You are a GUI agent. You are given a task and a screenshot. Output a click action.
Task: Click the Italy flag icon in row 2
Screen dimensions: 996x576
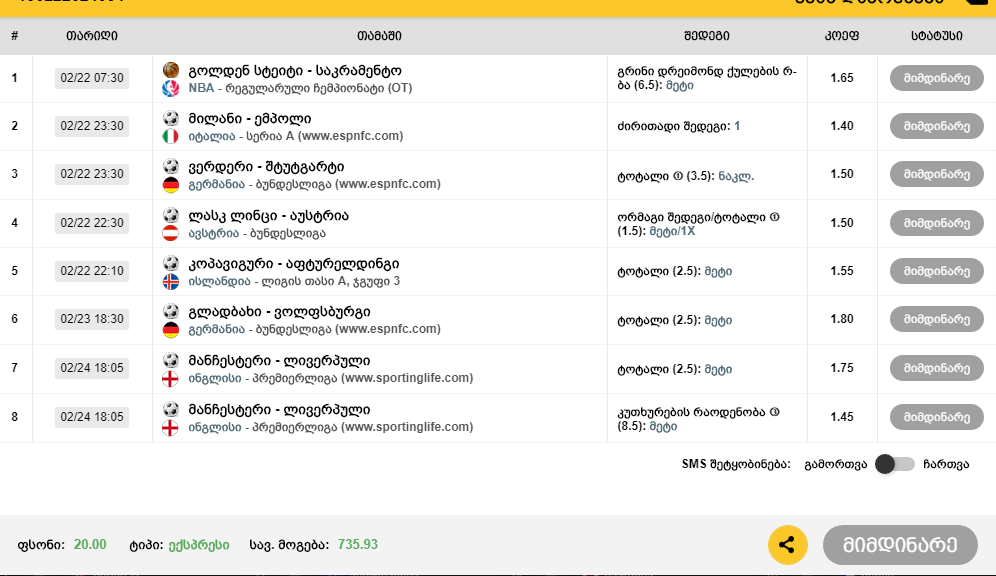(170, 136)
